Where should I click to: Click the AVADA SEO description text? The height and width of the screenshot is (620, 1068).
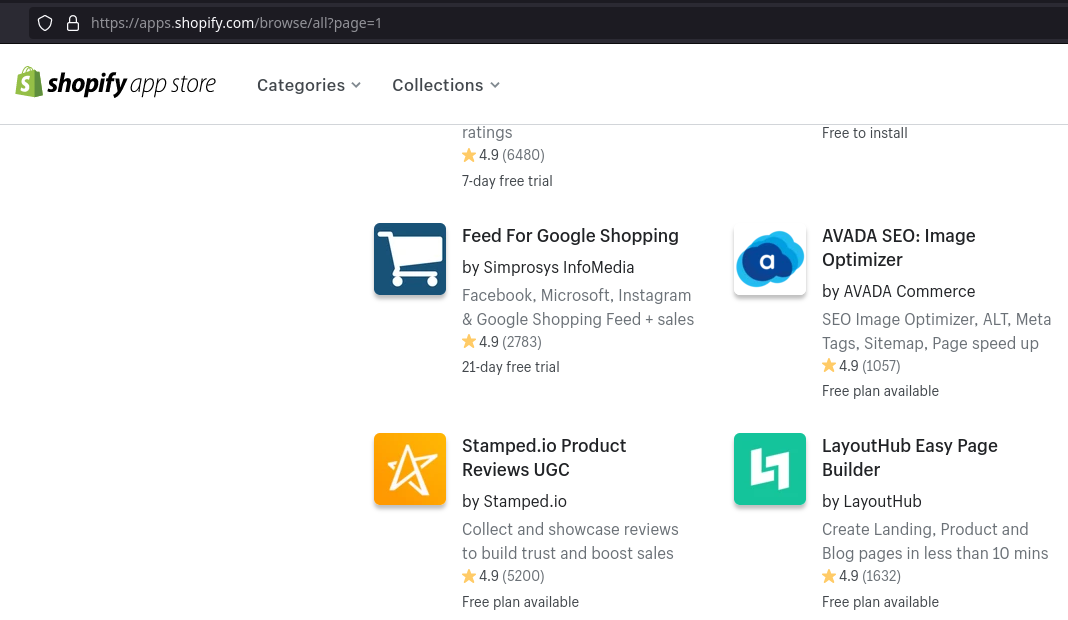tap(937, 332)
